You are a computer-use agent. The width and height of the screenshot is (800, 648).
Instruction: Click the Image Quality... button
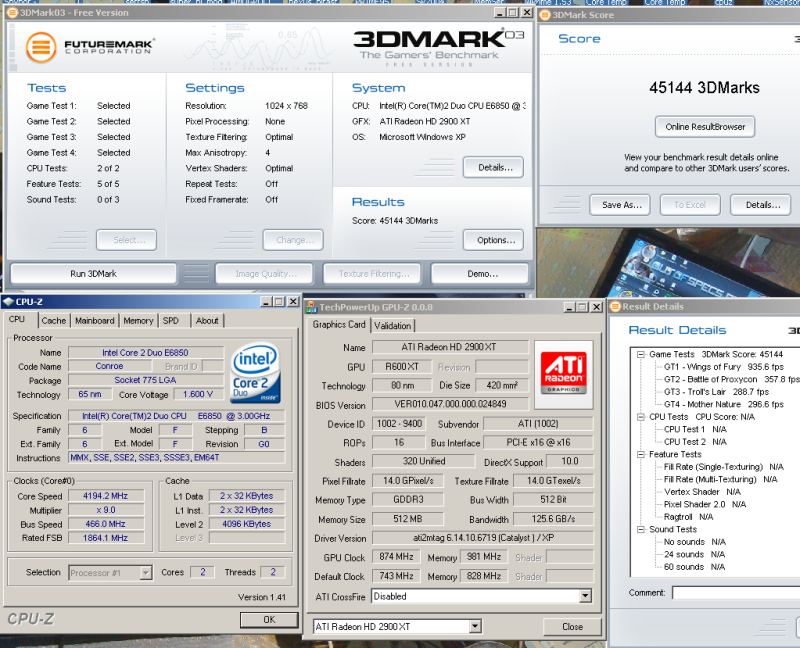pos(264,273)
